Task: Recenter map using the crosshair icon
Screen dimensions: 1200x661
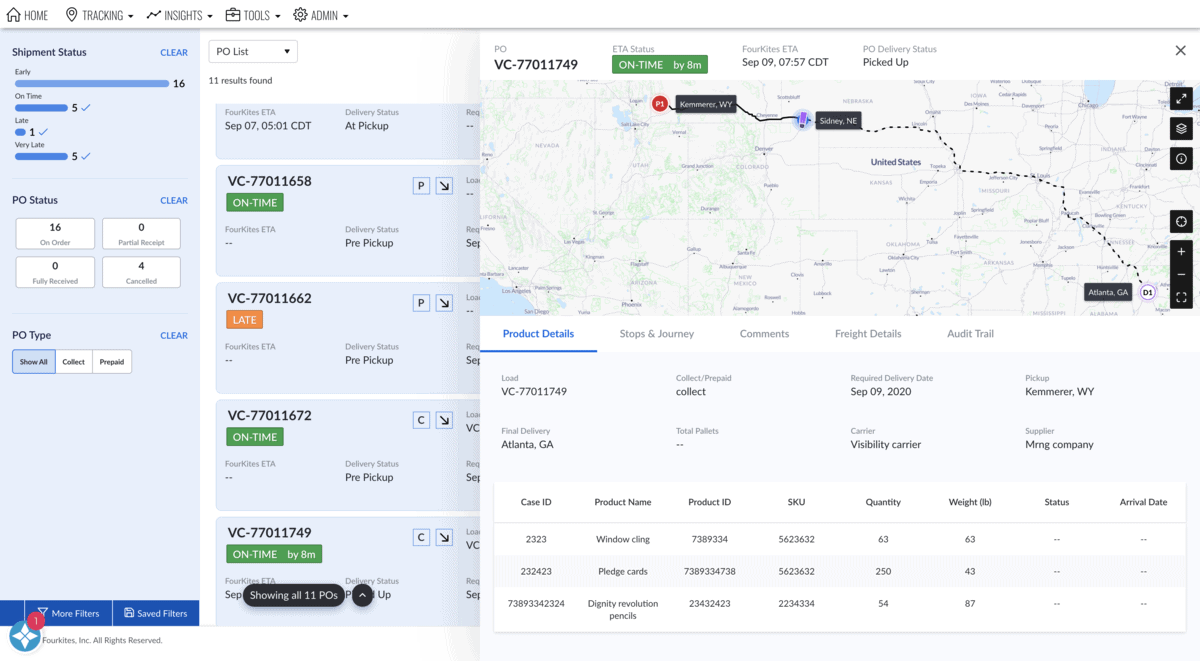Action: click(1181, 221)
